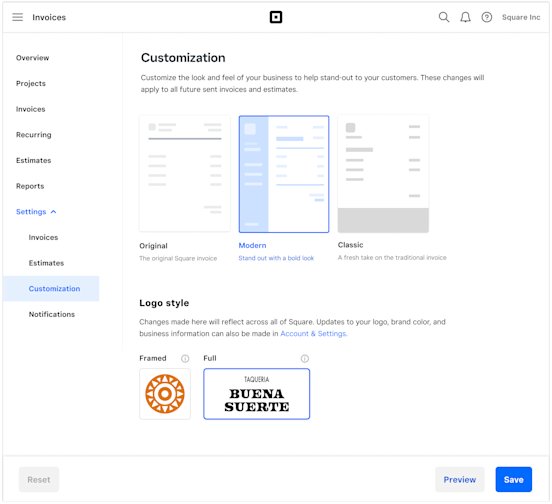Collapse the Settings section
552x504 pixels.
[x=36, y=212]
